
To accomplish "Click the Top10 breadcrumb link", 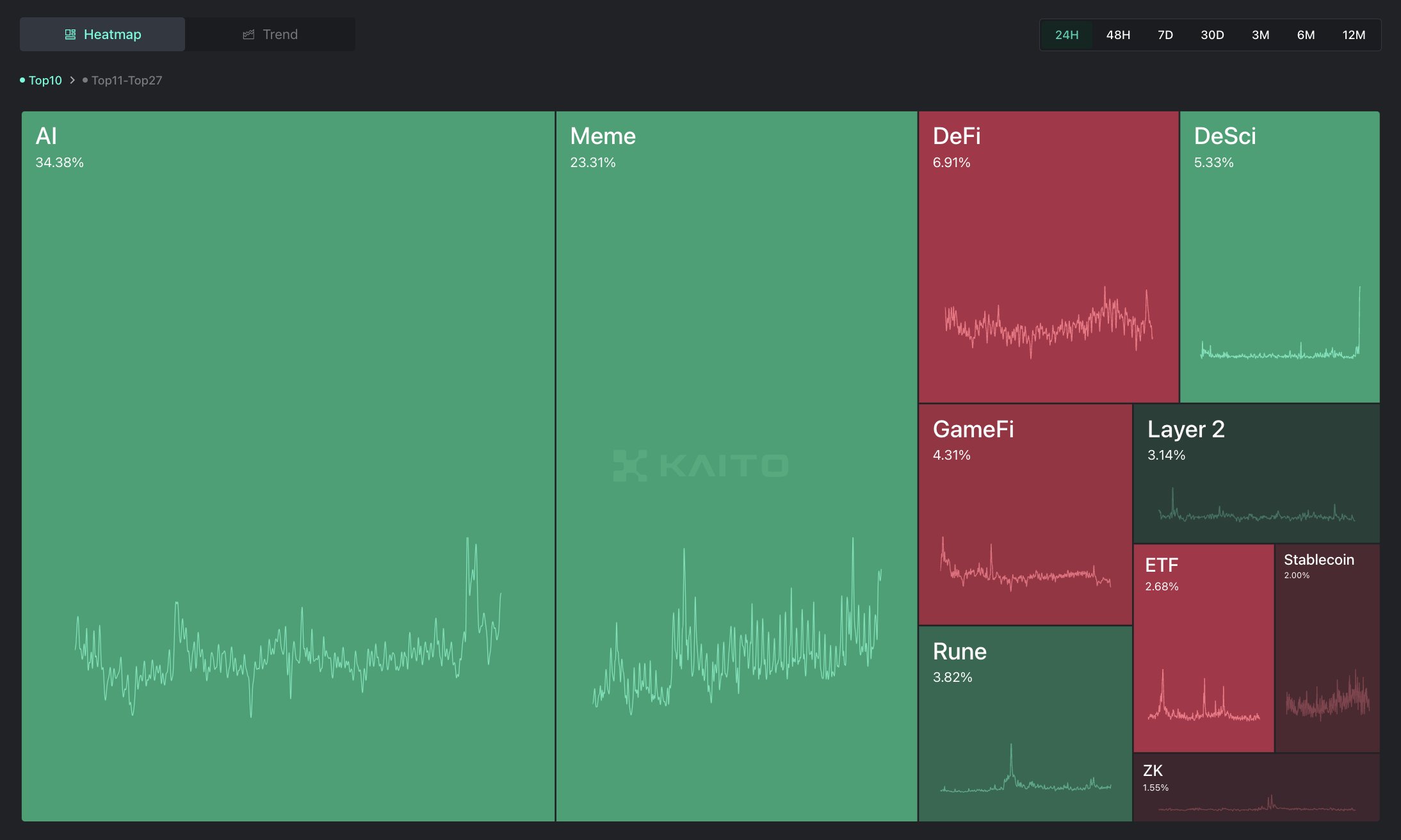I will click(x=45, y=80).
